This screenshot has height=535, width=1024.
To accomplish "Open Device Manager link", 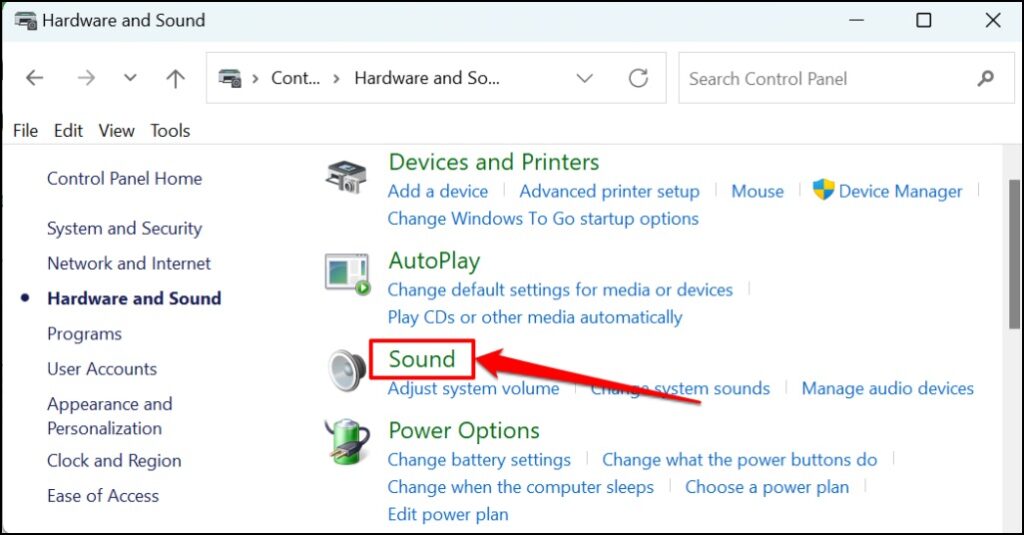I will point(900,191).
